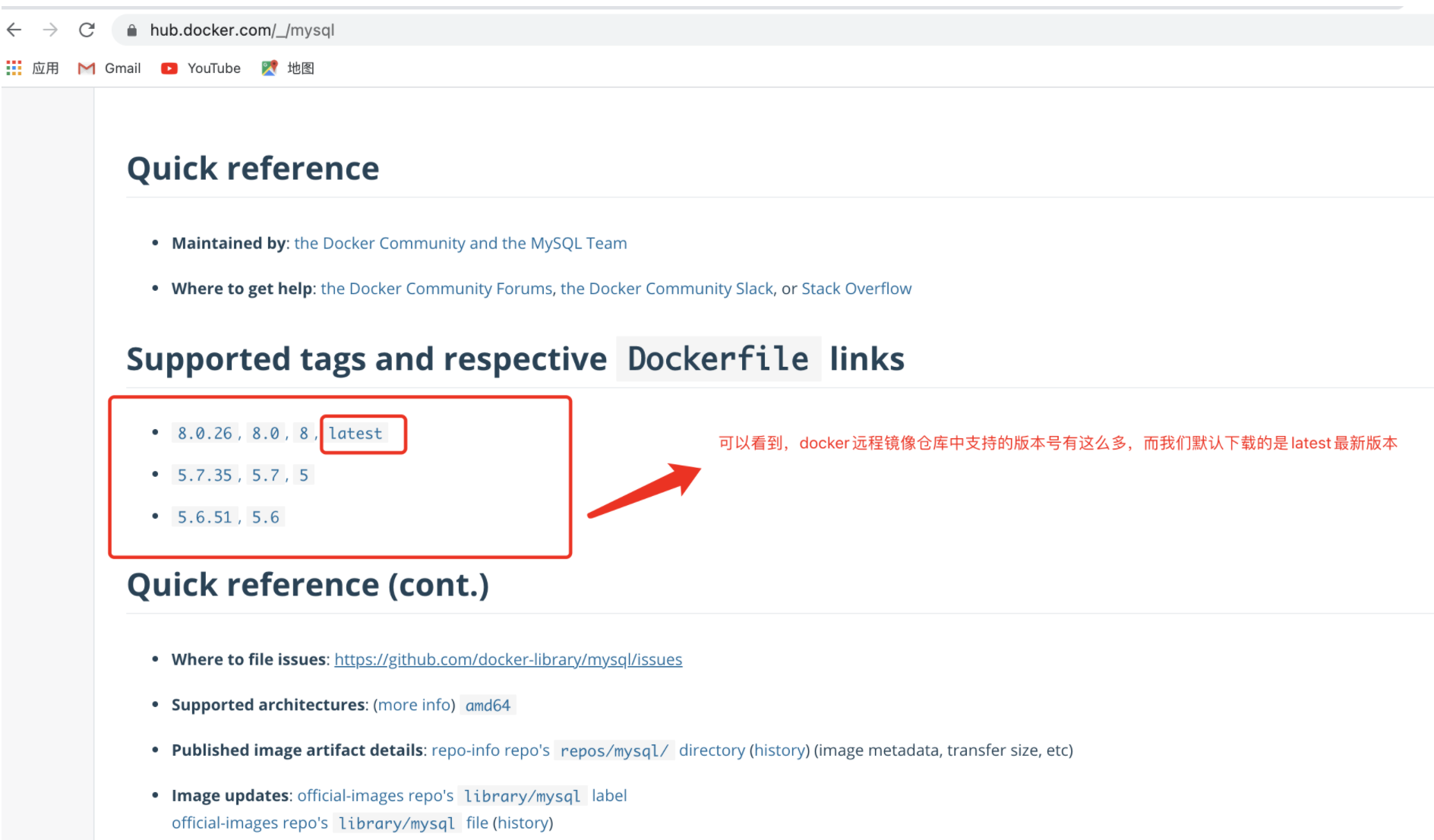The height and width of the screenshot is (840, 1434).
Task: Click the browser forward arrow
Action: tap(50, 30)
